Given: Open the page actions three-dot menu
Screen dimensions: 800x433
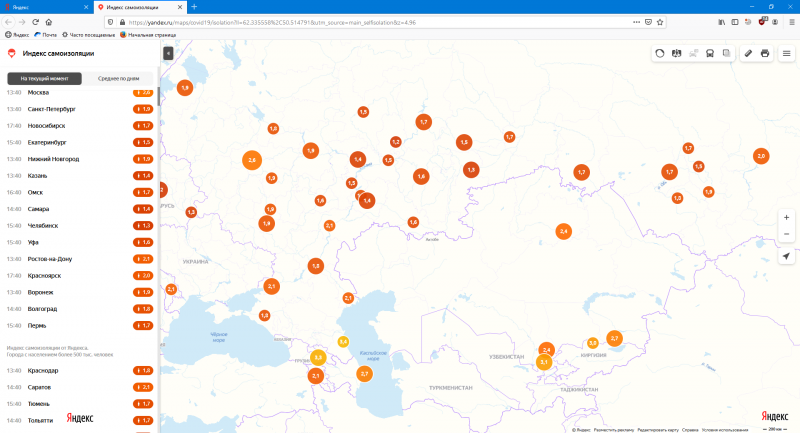Looking at the screenshot, I should [x=636, y=22].
